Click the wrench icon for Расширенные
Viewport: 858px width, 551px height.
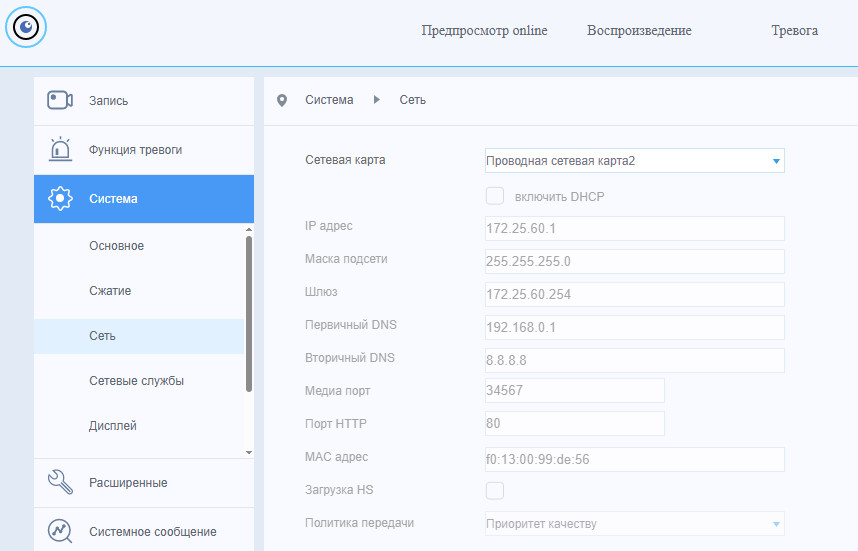tap(60, 482)
